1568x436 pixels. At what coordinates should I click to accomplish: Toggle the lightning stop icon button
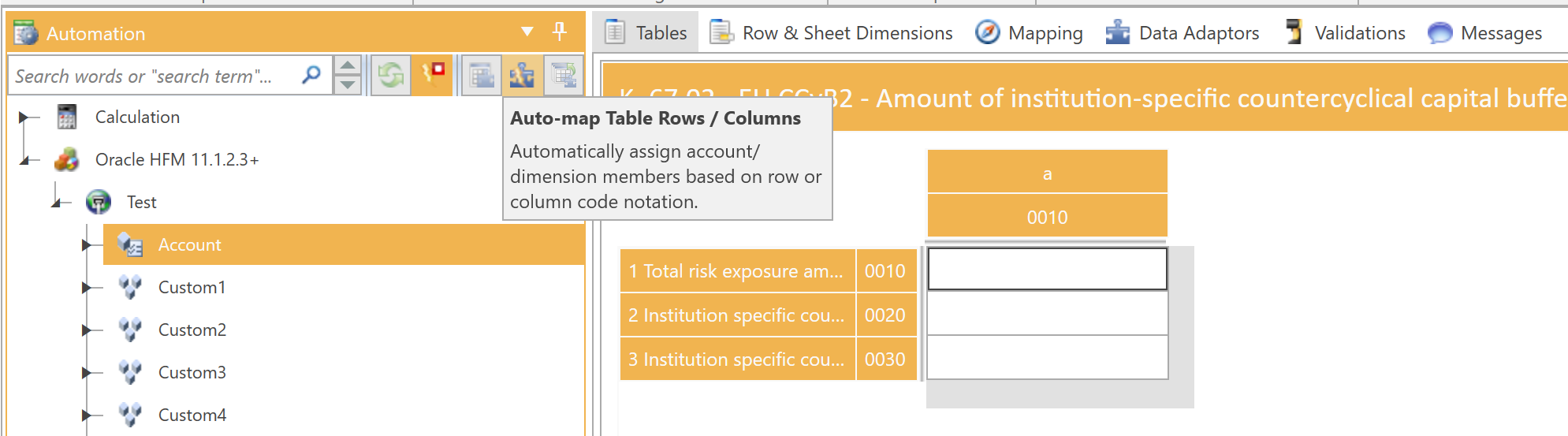(432, 76)
